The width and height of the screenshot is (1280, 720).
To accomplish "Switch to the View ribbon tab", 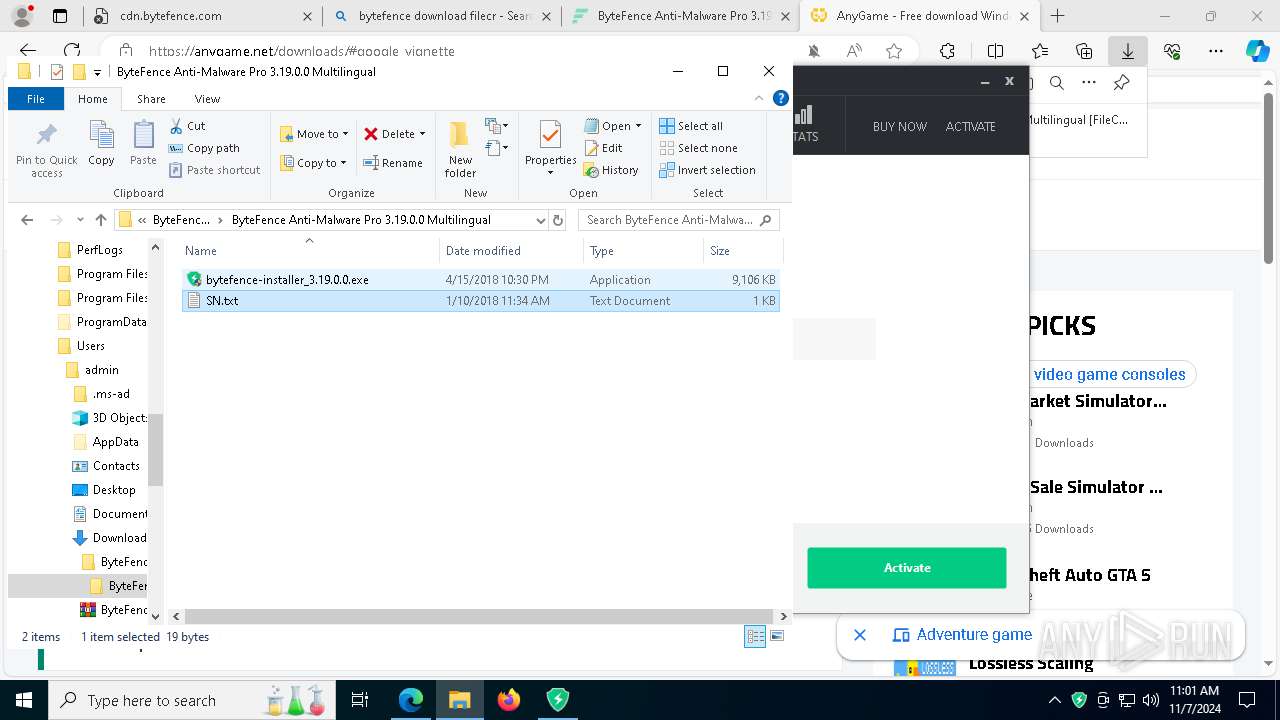I will [x=207, y=99].
